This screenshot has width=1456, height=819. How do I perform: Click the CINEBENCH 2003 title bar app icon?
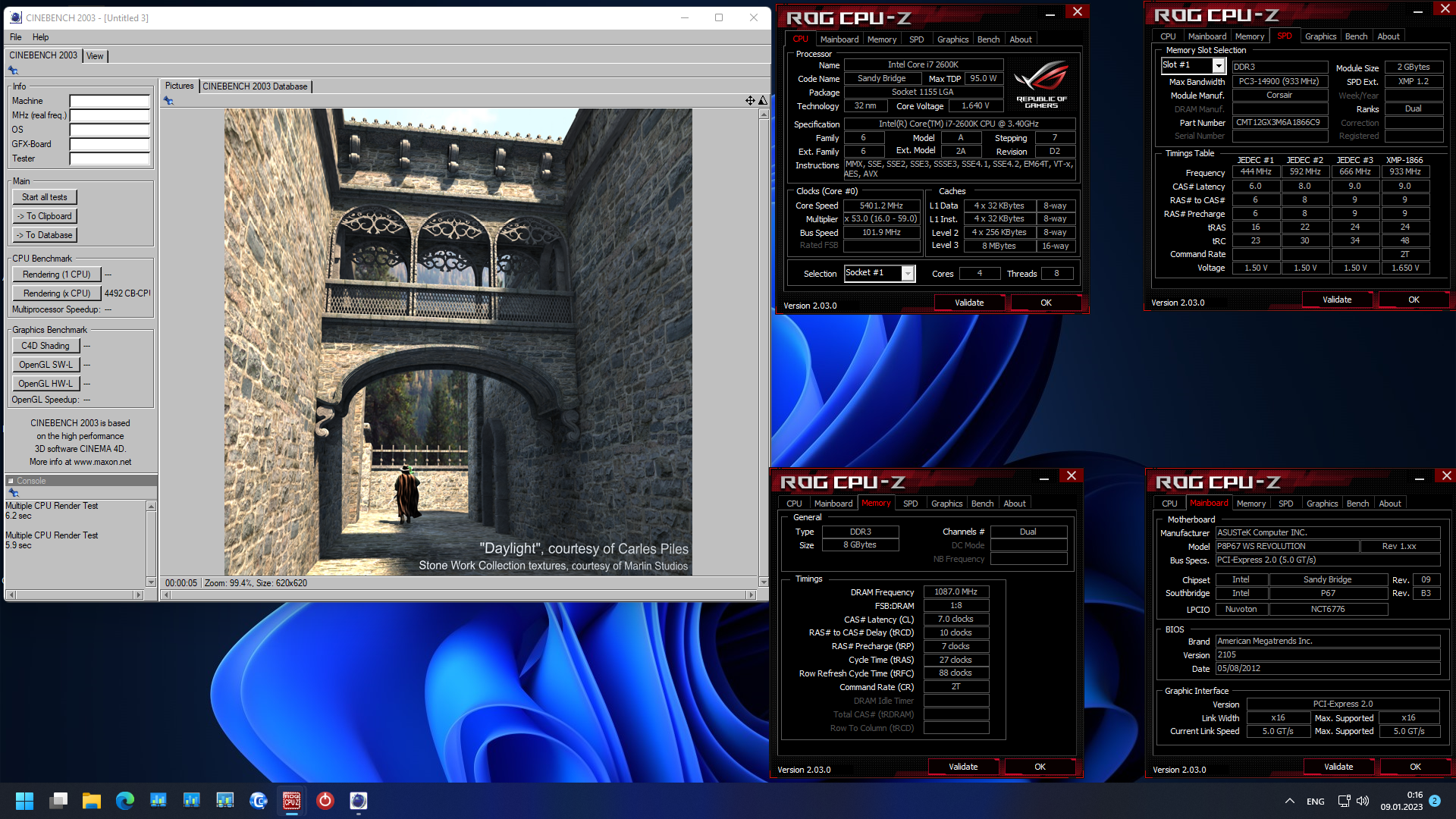(x=16, y=17)
